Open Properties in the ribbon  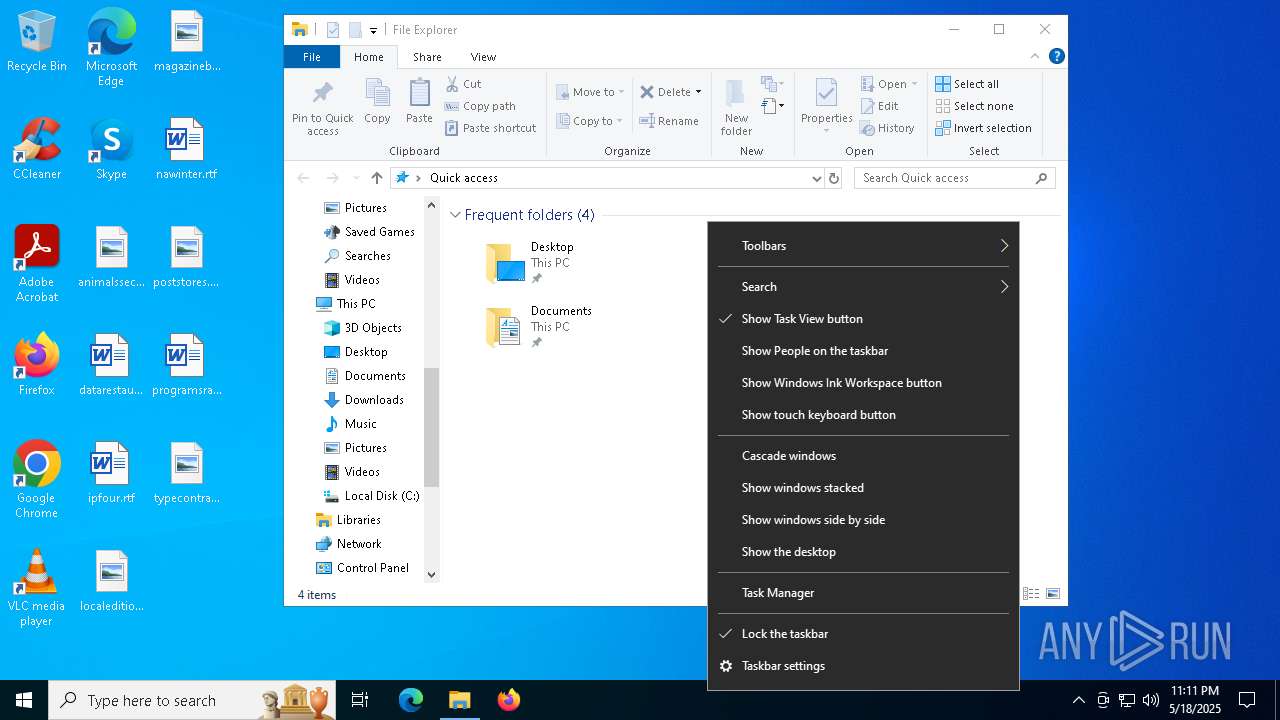pos(826,106)
